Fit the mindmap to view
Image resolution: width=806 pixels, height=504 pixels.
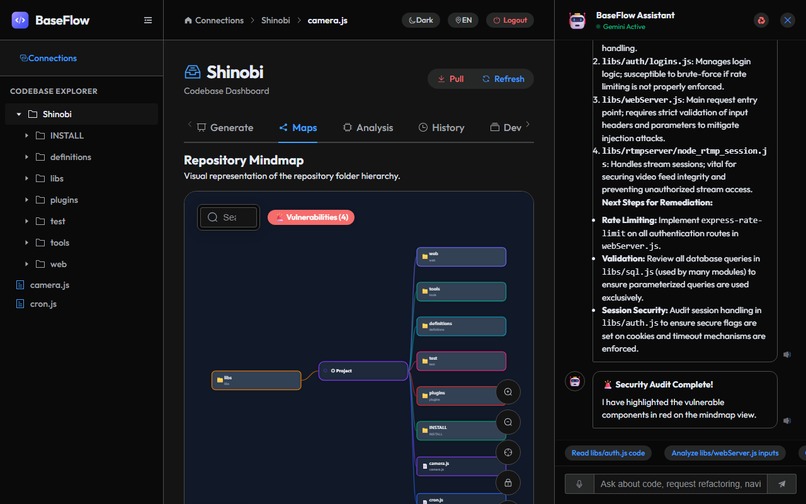tap(508, 453)
